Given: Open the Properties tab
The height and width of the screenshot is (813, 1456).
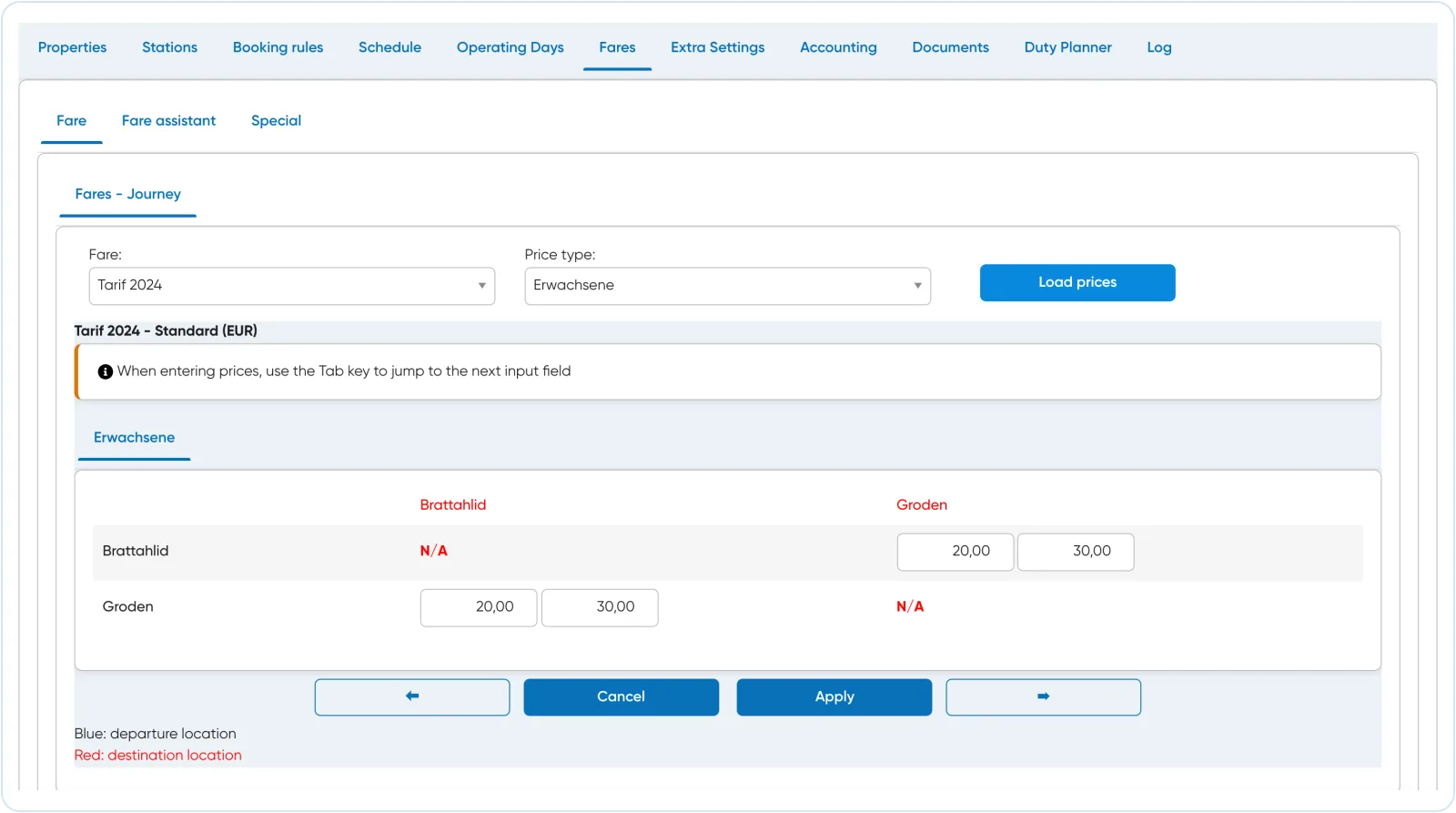Looking at the screenshot, I should point(72,47).
